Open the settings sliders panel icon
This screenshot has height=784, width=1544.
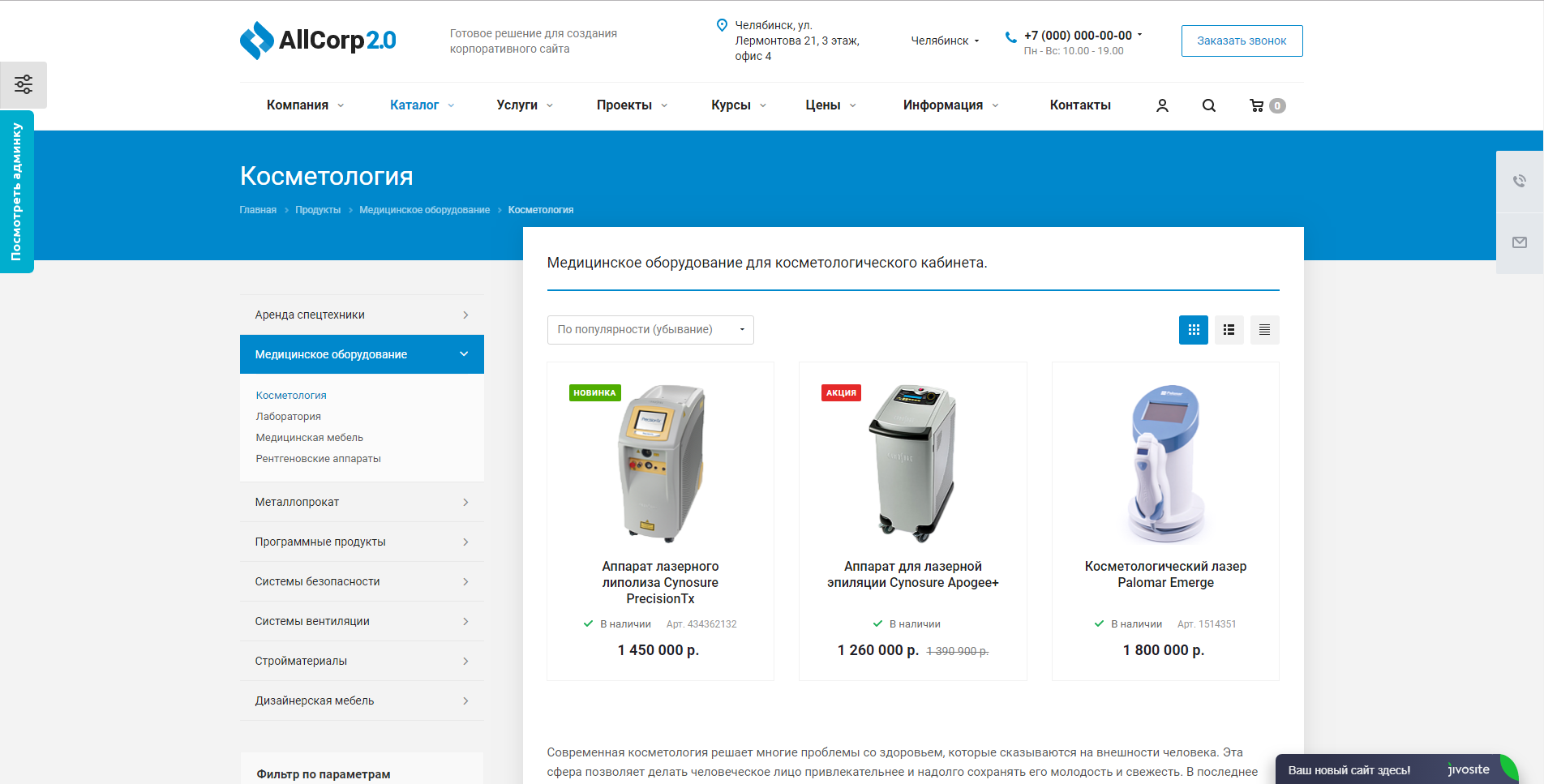click(24, 84)
